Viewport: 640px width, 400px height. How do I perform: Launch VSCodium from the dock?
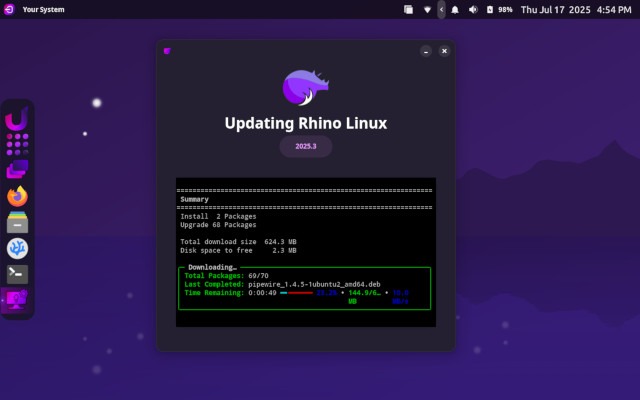tap(17, 248)
